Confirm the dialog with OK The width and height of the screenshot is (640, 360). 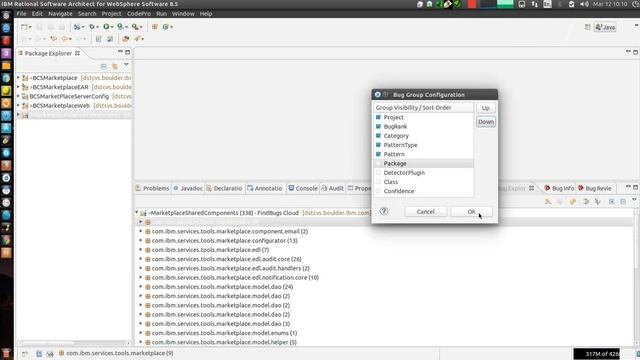point(471,211)
